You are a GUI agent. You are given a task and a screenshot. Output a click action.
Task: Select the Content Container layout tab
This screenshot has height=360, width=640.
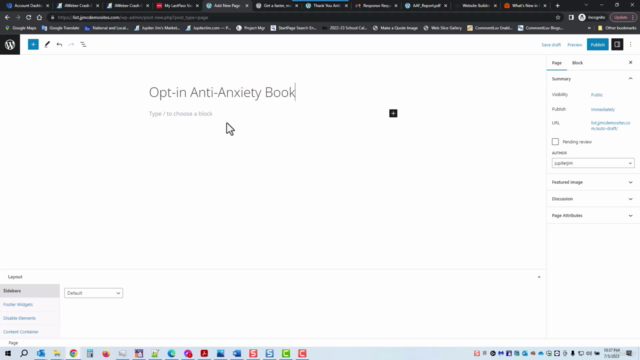coord(21,332)
